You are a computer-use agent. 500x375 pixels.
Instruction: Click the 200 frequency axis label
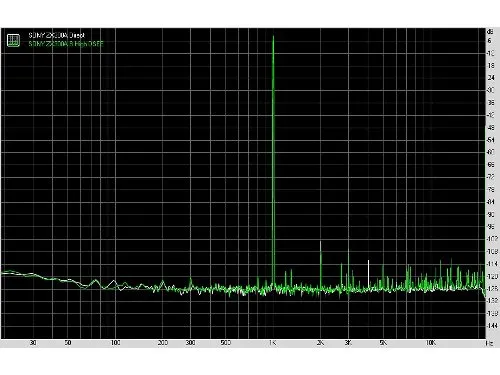[163, 343]
